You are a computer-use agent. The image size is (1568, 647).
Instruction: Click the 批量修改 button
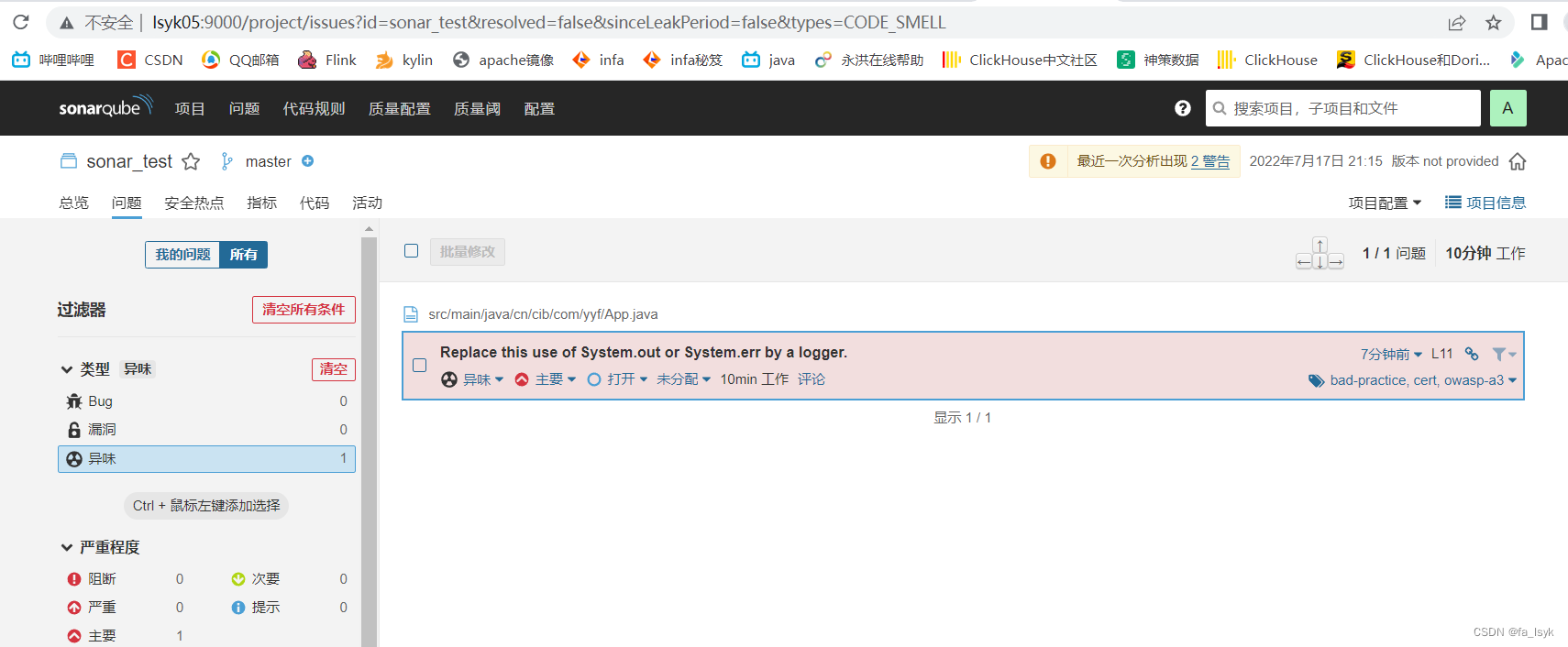pos(468,252)
